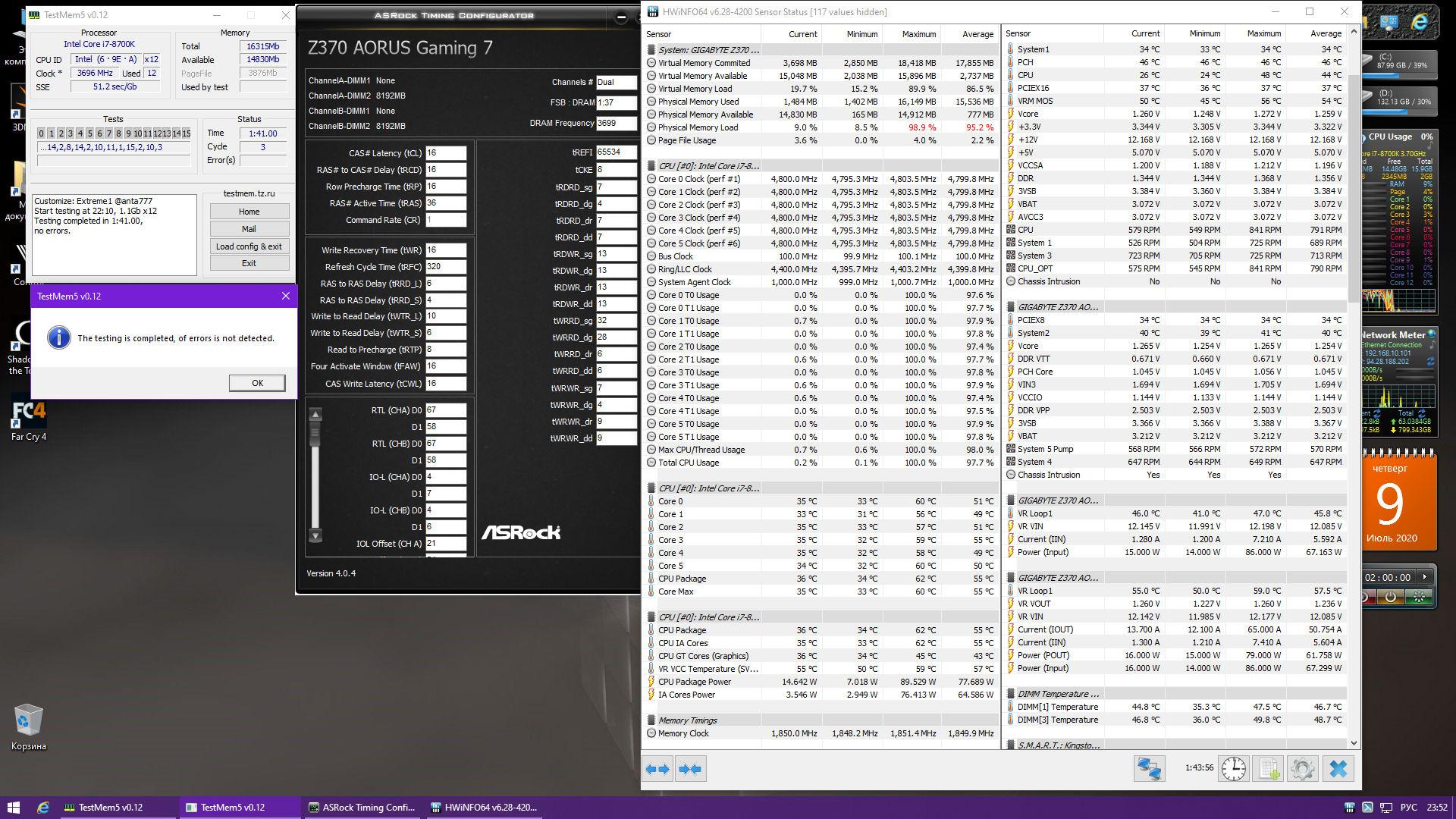This screenshot has width=1456, height=819.
Task: Click the log file document icon
Action: pyautogui.click(x=1269, y=769)
